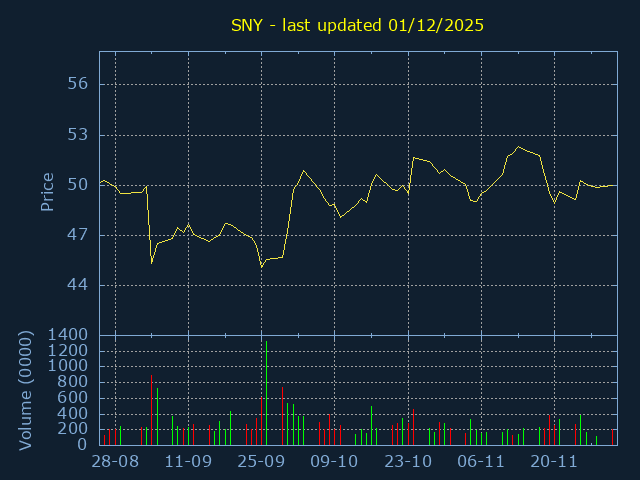Select the 53 price tick label
This screenshot has height=480, width=640.
click(x=78, y=134)
